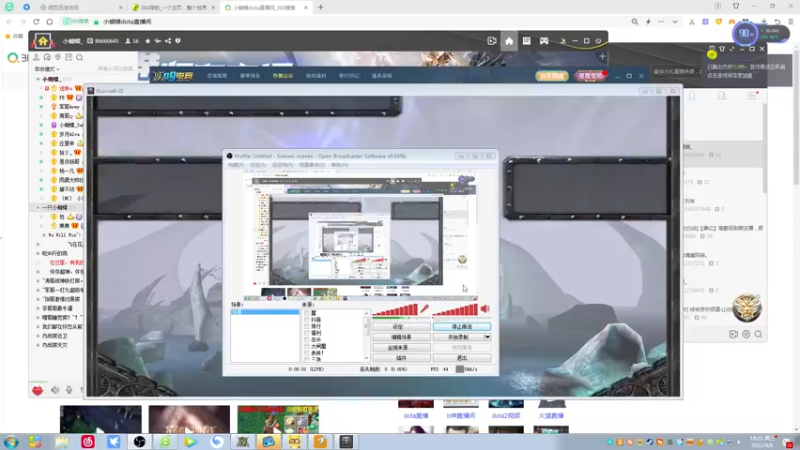Open the 道具商城 tab in 09 platform

(382, 76)
